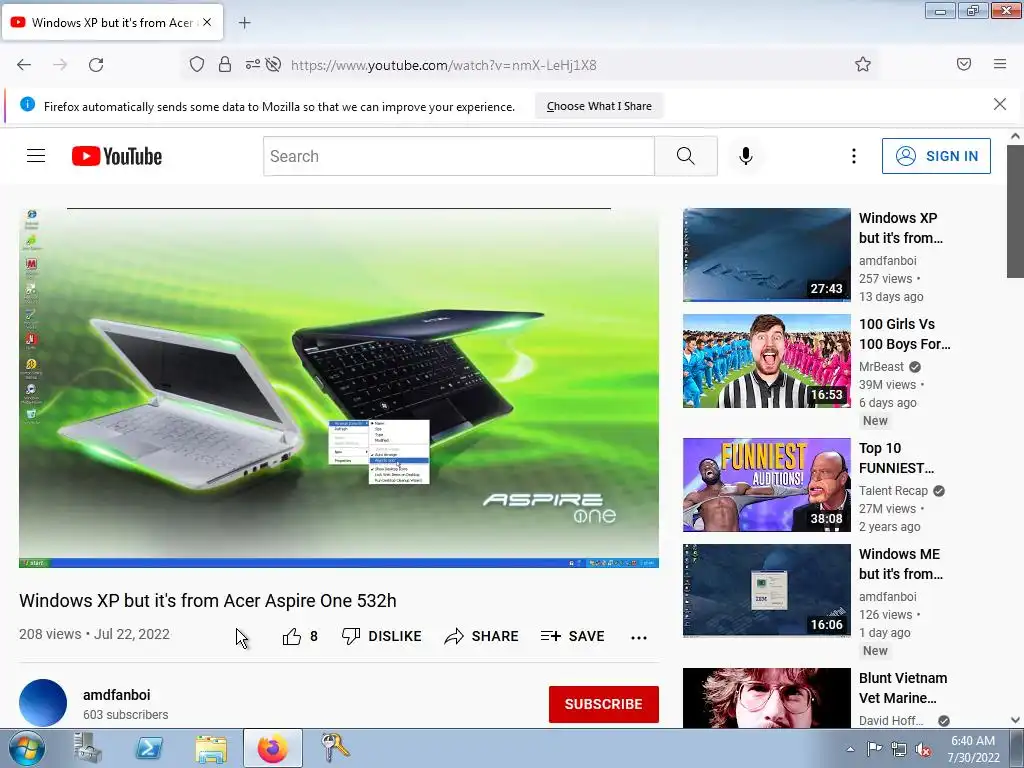The width and height of the screenshot is (1024, 768).
Task: Open amdfanboi channel avatar
Action: point(43,703)
